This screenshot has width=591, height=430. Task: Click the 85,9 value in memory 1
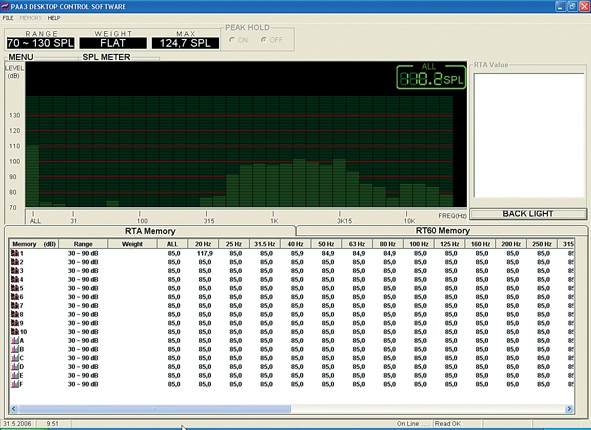(297, 253)
